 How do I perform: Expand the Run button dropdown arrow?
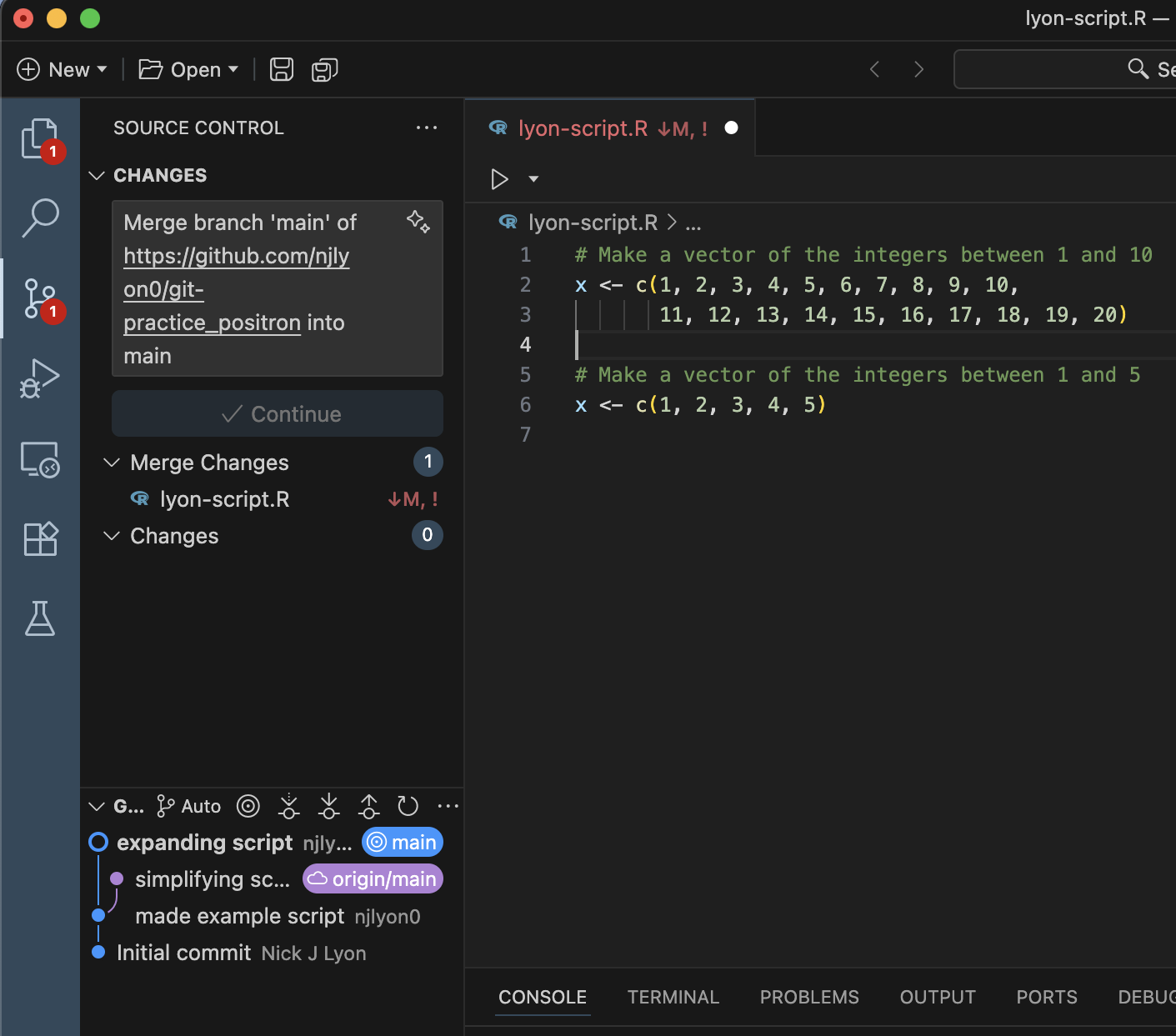tap(533, 179)
